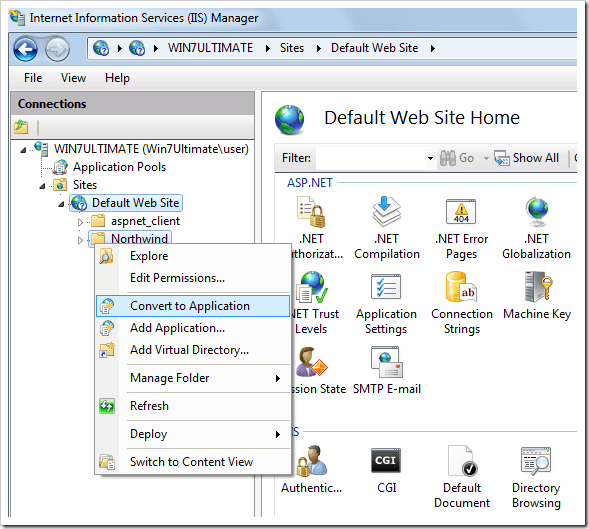Click WIN7ULTIMATE in breadcrumb path

[210, 48]
